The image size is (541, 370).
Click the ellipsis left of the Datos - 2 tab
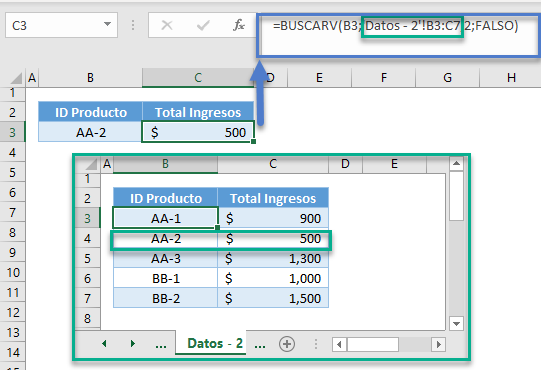(161, 345)
